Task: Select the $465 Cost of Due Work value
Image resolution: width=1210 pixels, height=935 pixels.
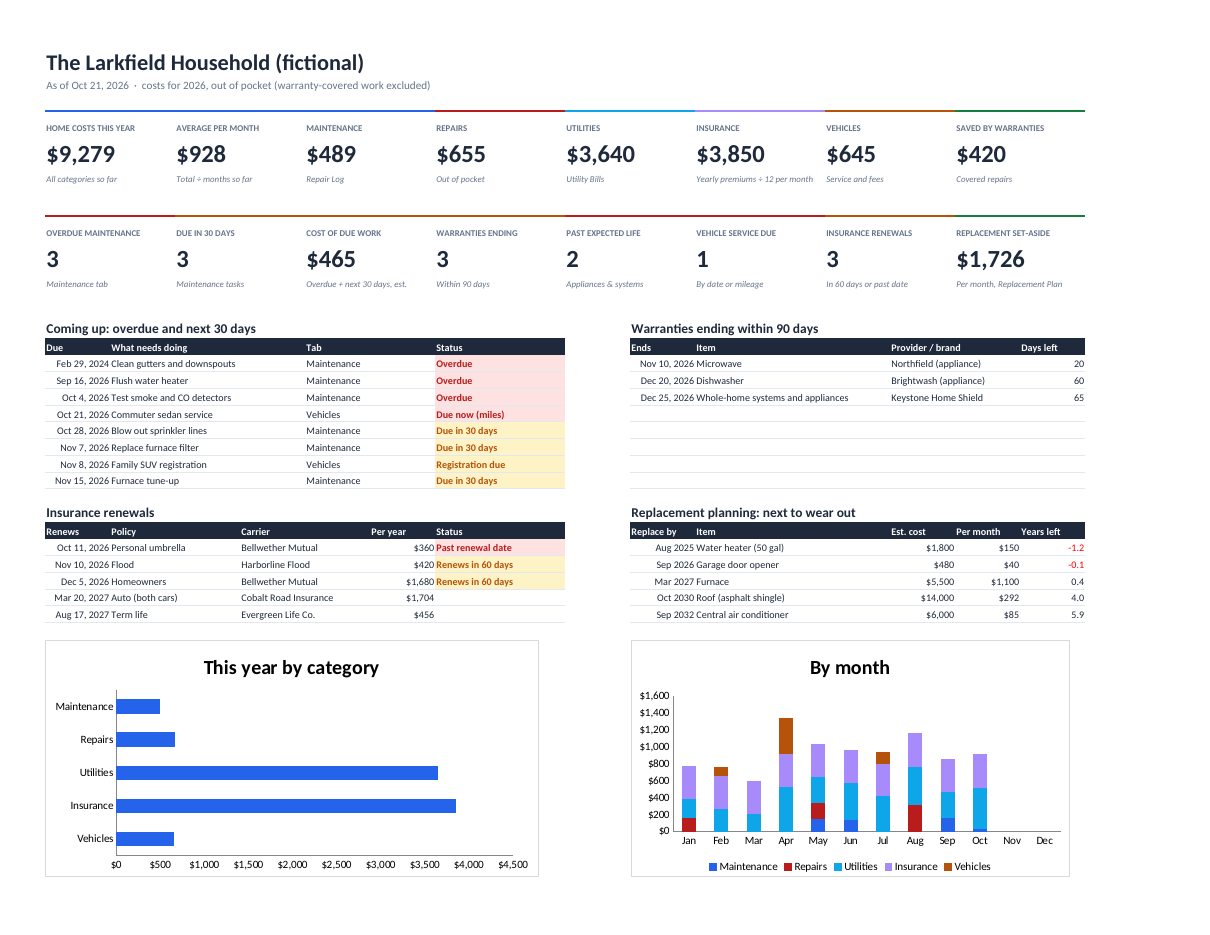Action: [x=331, y=259]
